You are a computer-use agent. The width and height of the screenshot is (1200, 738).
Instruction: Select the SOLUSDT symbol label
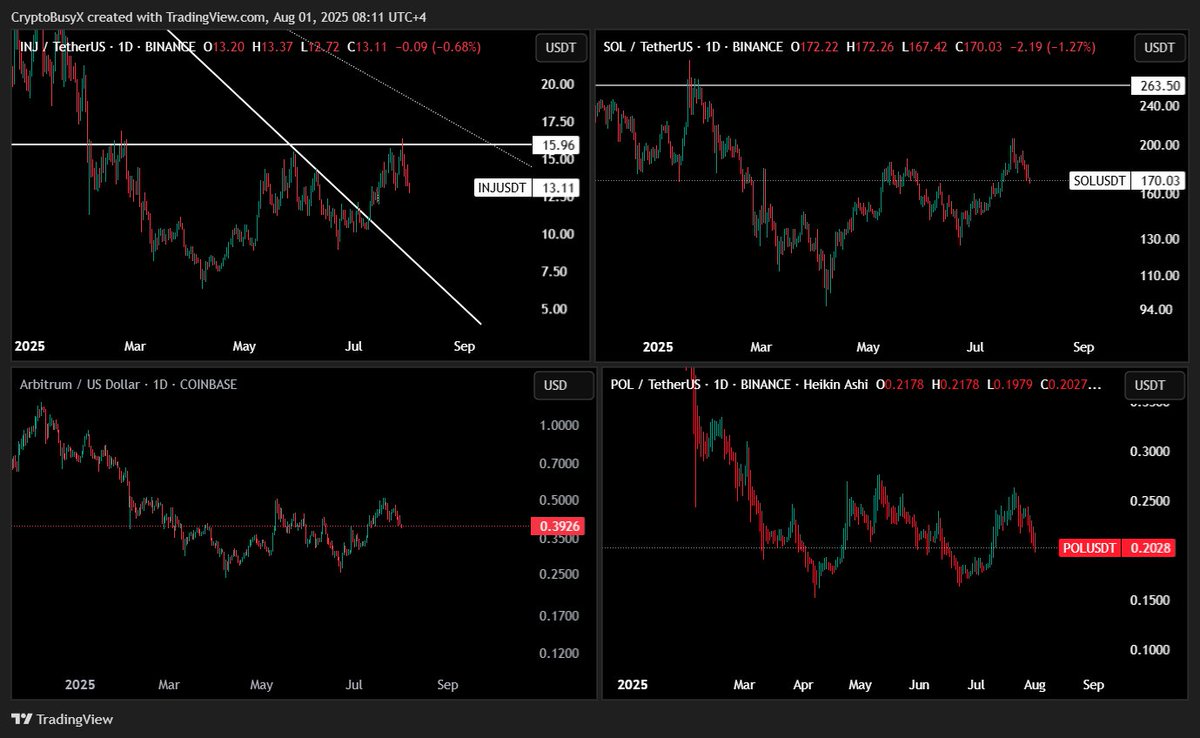[x=1099, y=181]
